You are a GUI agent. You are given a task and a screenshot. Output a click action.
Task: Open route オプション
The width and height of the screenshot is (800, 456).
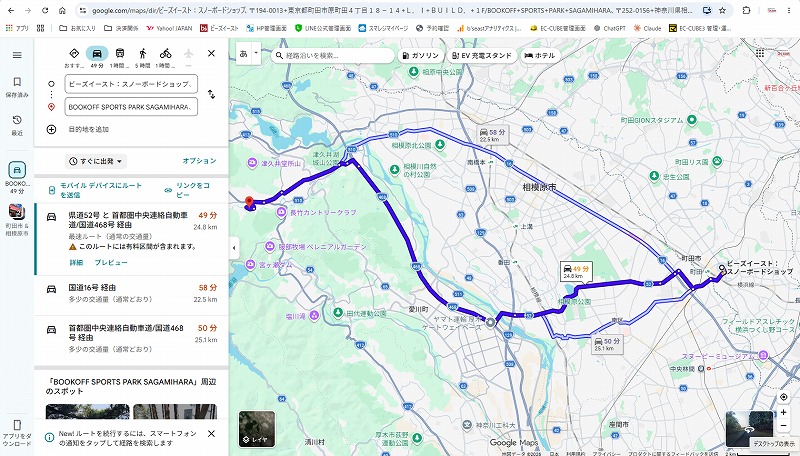tap(199, 161)
